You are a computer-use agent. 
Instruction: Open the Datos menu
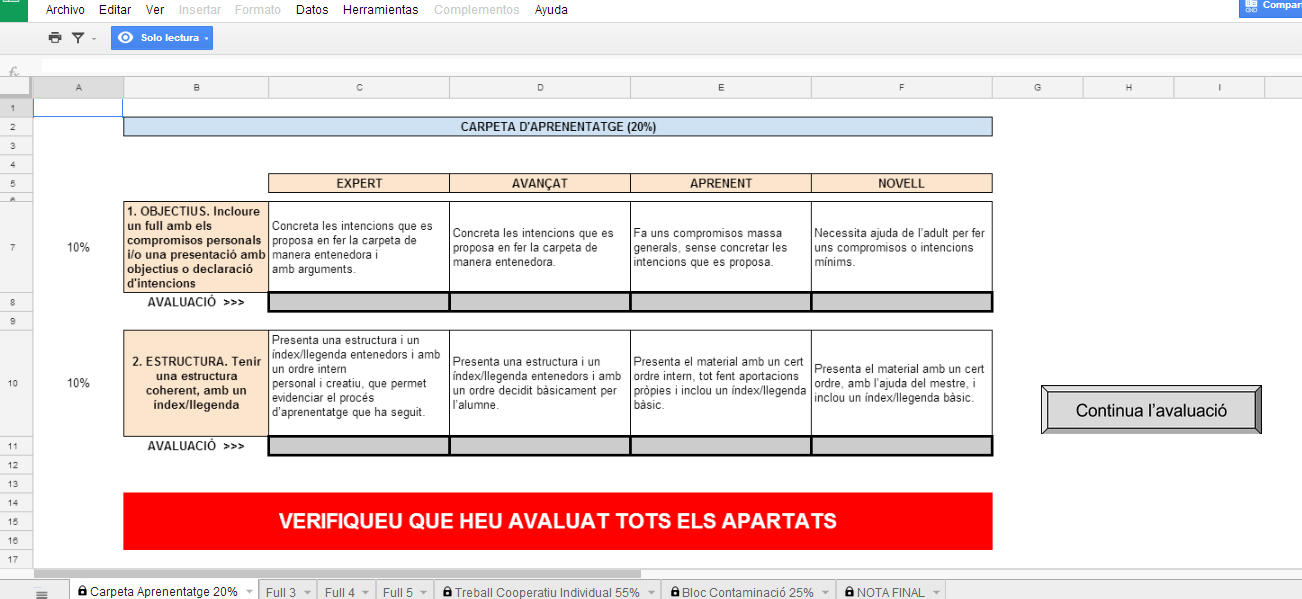(312, 10)
